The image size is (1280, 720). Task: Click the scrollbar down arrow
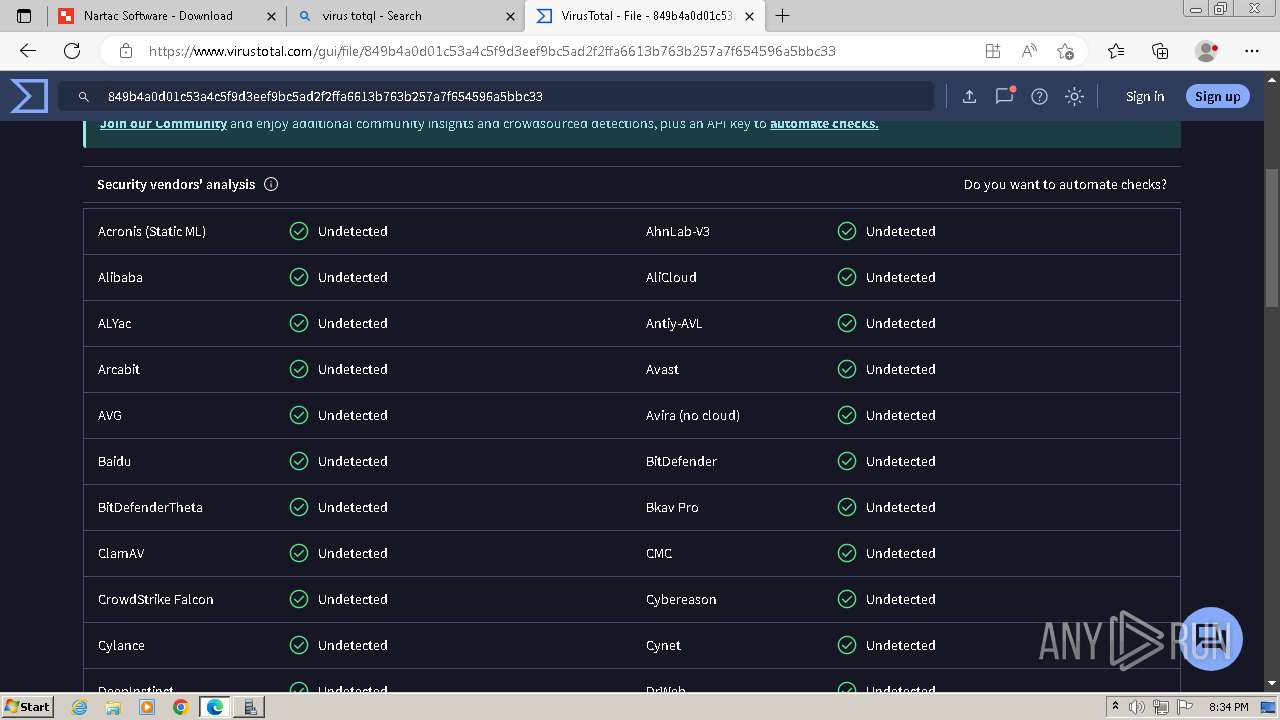pyautogui.click(x=1272, y=684)
